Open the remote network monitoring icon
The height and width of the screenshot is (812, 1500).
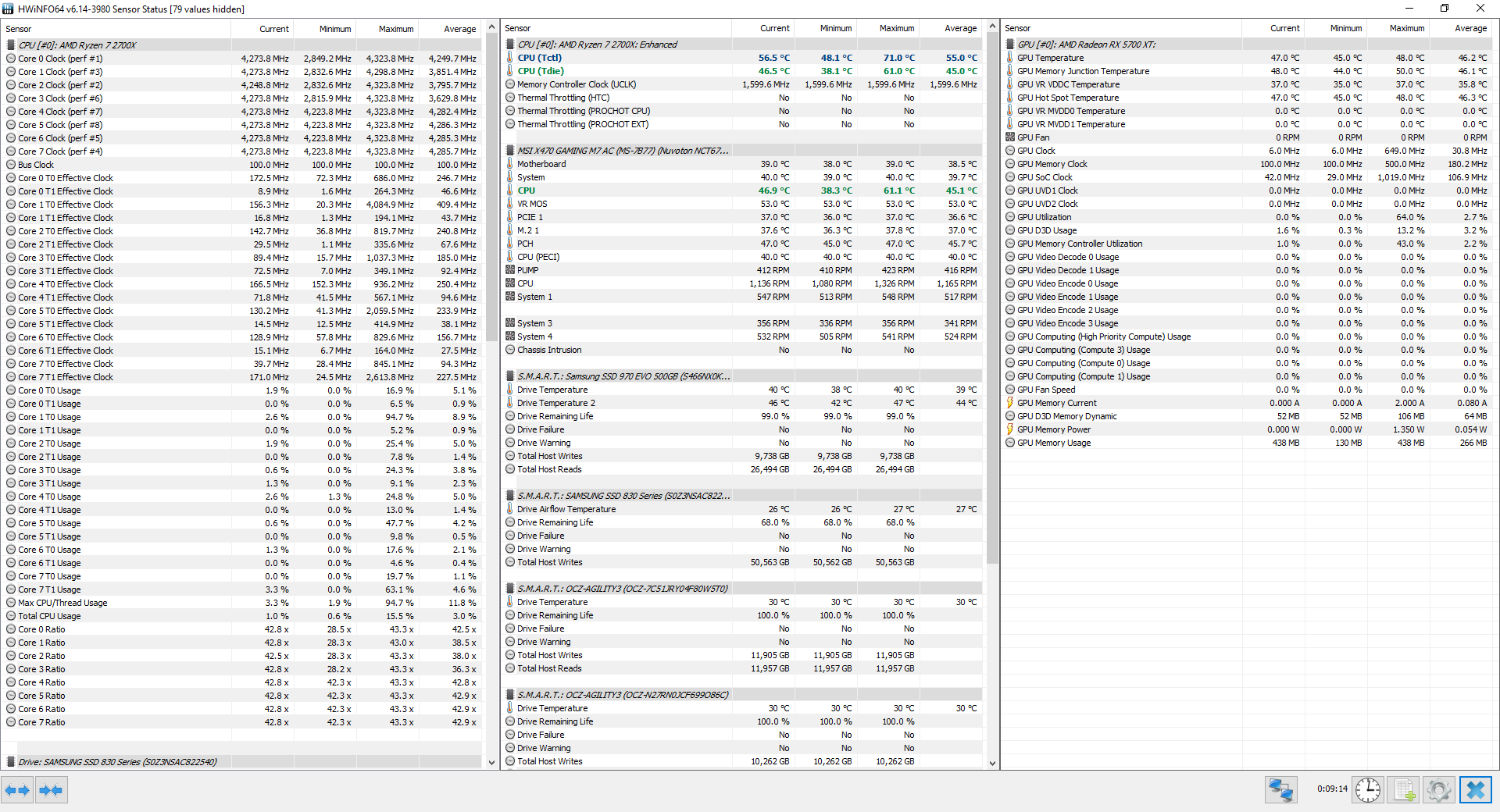[x=1281, y=790]
